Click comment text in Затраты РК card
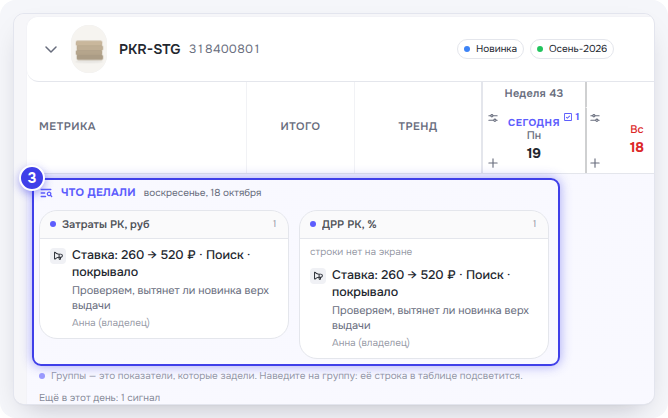Viewport: 668px width, 418px height. pyautogui.click(x=170, y=298)
